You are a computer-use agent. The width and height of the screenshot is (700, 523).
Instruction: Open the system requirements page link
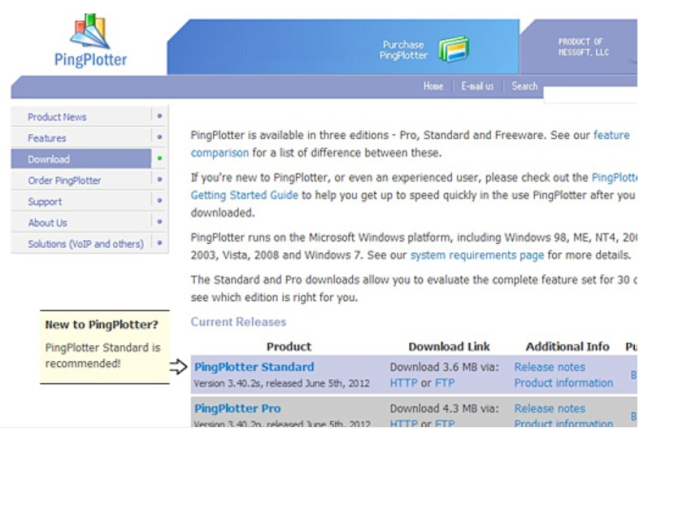coord(477,255)
